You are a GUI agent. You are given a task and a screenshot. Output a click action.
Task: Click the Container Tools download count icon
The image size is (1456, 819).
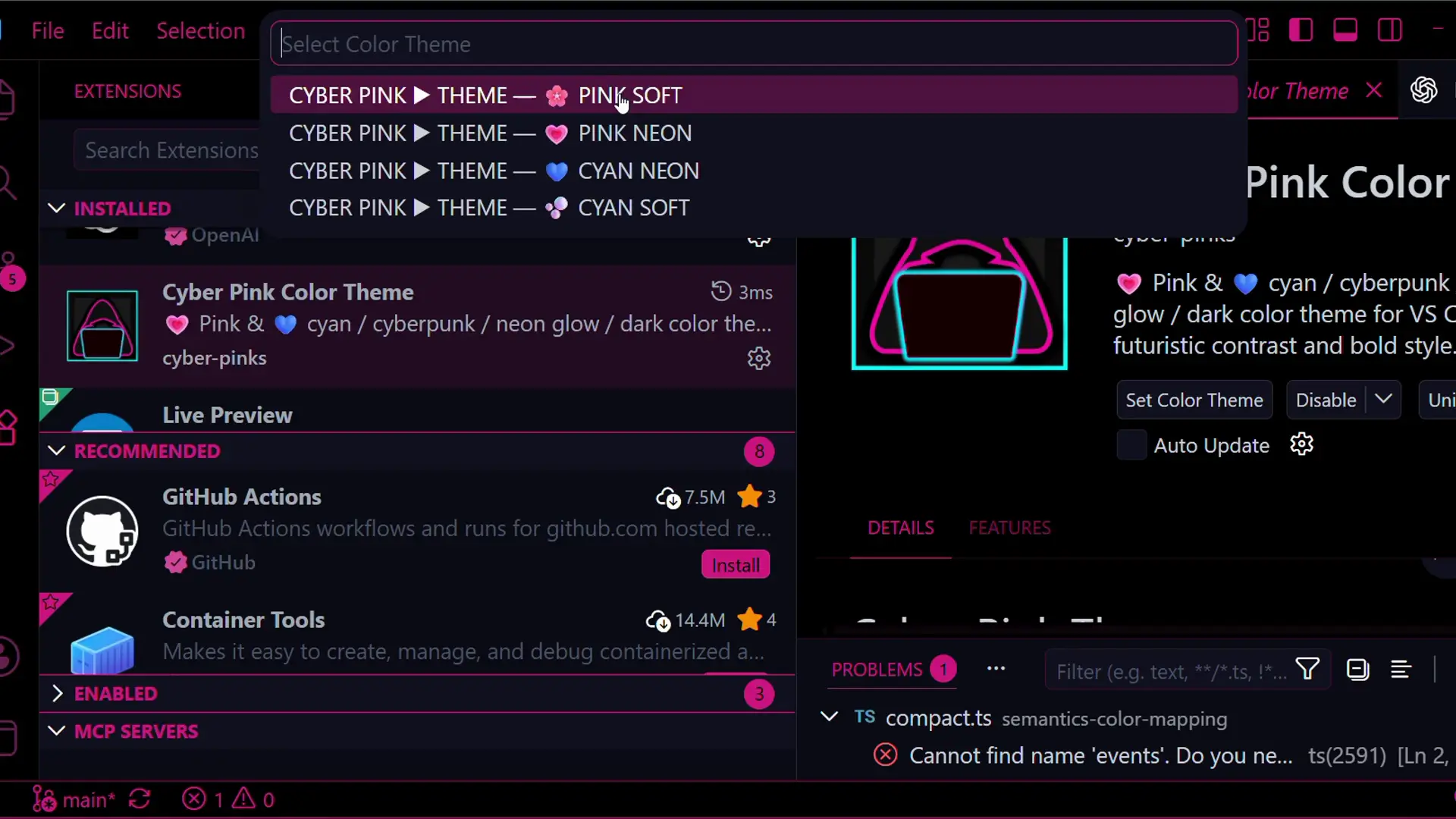[658, 620]
